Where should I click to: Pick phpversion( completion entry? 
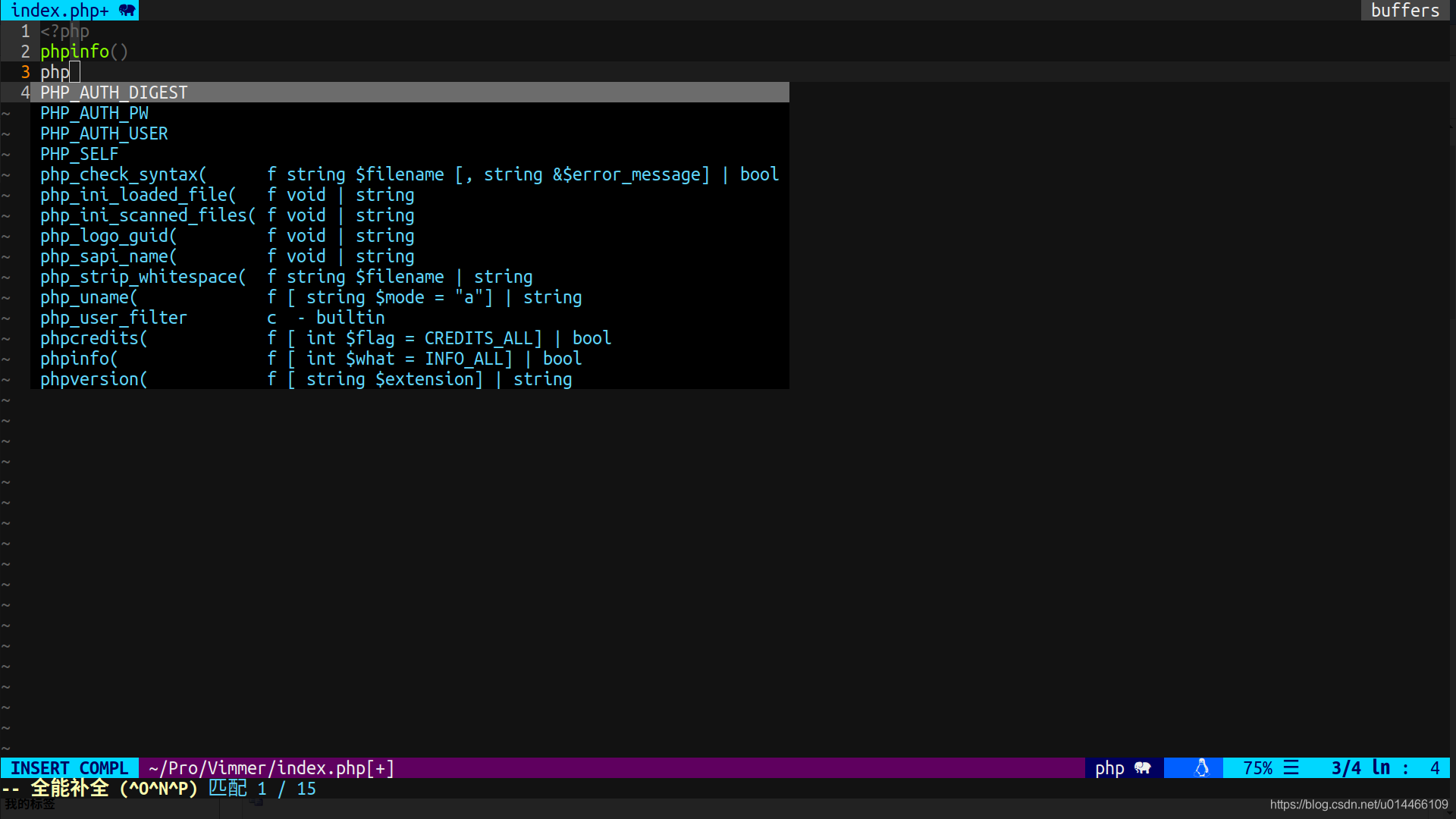pyautogui.click(x=409, y=379)
